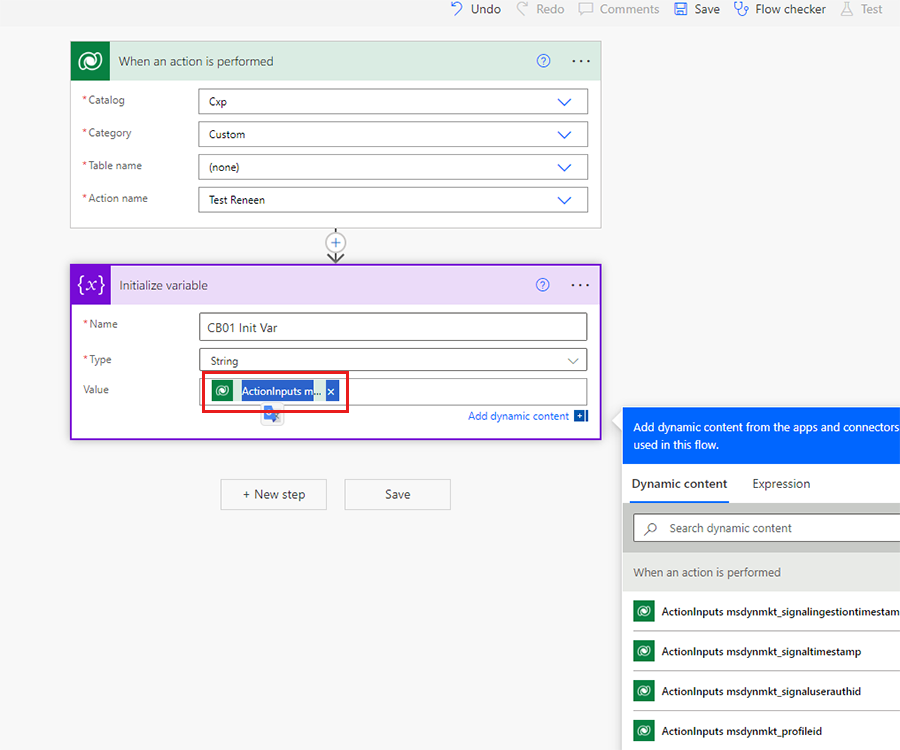Click the + New step button
The width and height of the screenshot is (900, 750).
point(274,495)
